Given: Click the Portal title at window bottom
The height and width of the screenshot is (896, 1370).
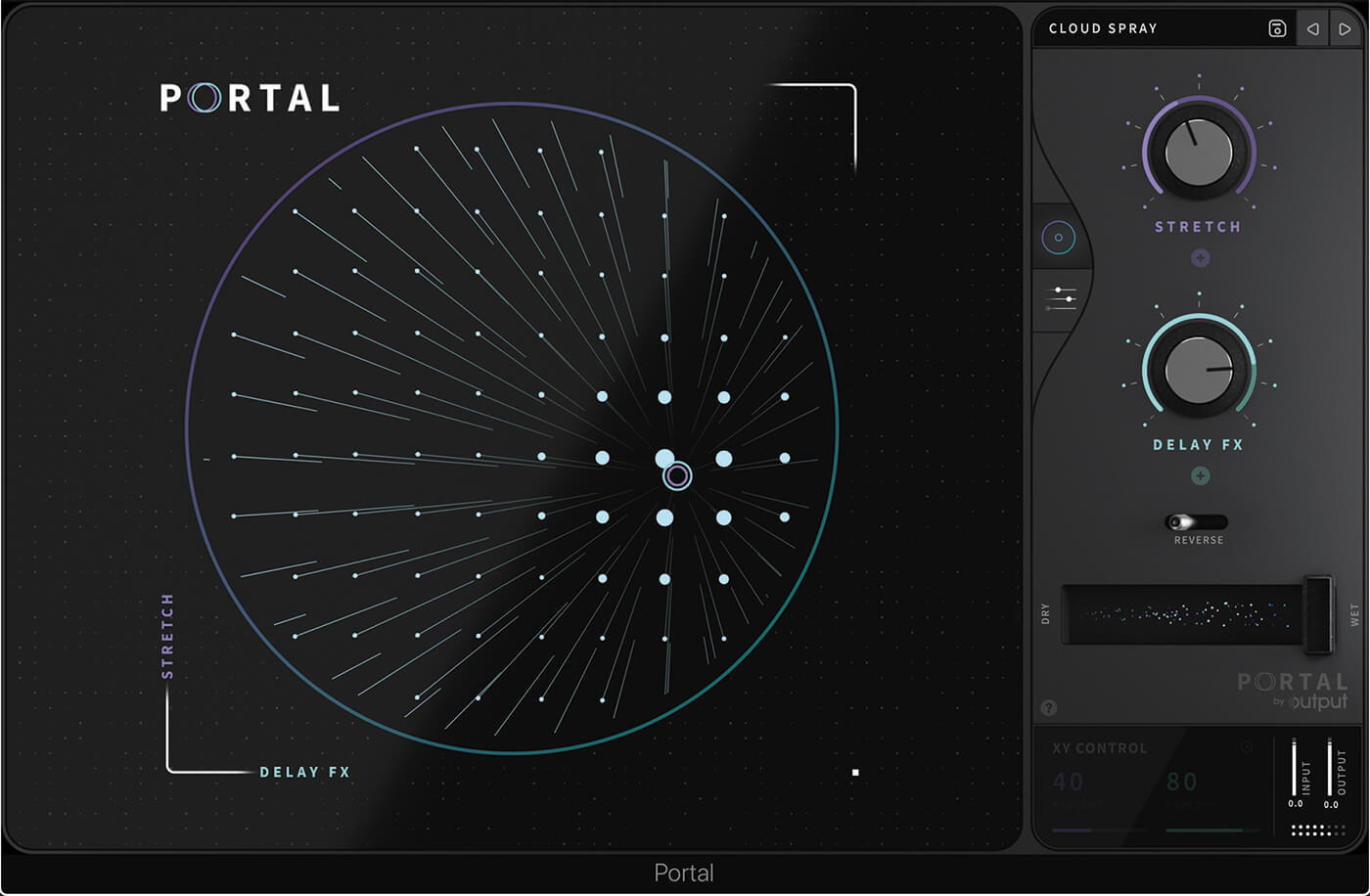Looking at the screenshot, I should [x=684, y=873].
